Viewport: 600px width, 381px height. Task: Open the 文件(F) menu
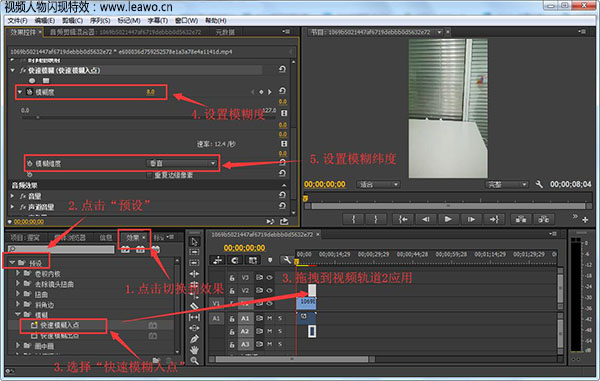[18, 20]
